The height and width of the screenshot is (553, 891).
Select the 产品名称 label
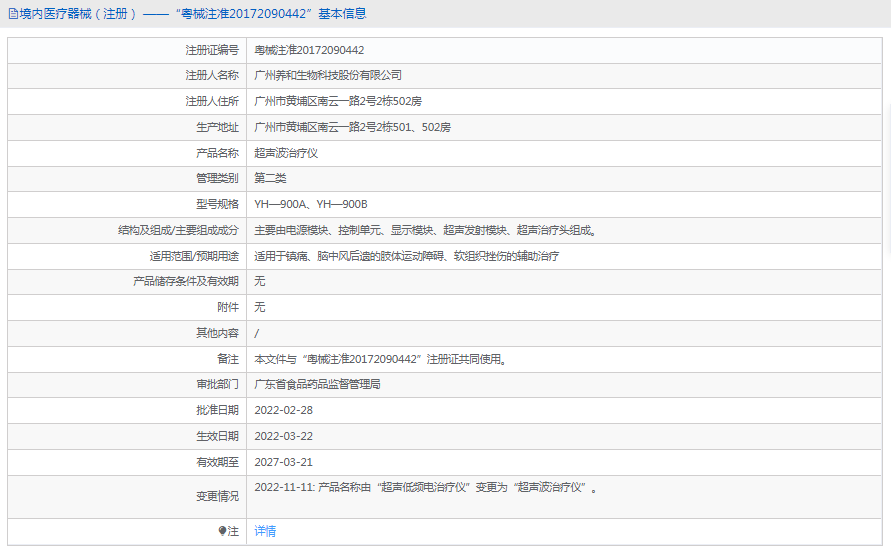pyautogui.click(x=218, y=153)
